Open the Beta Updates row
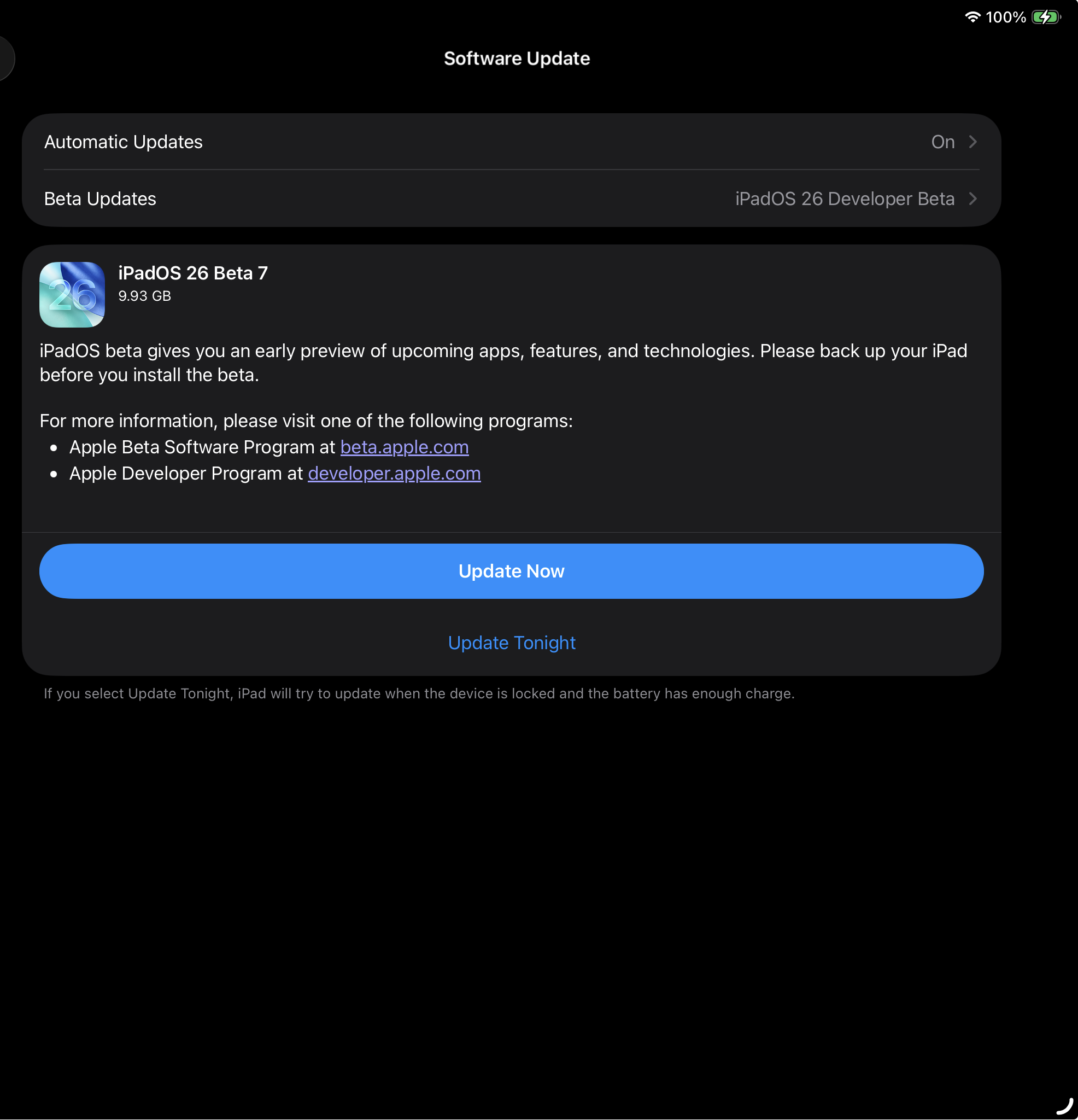This screenshot has width=1078, height=1120. 512,199
